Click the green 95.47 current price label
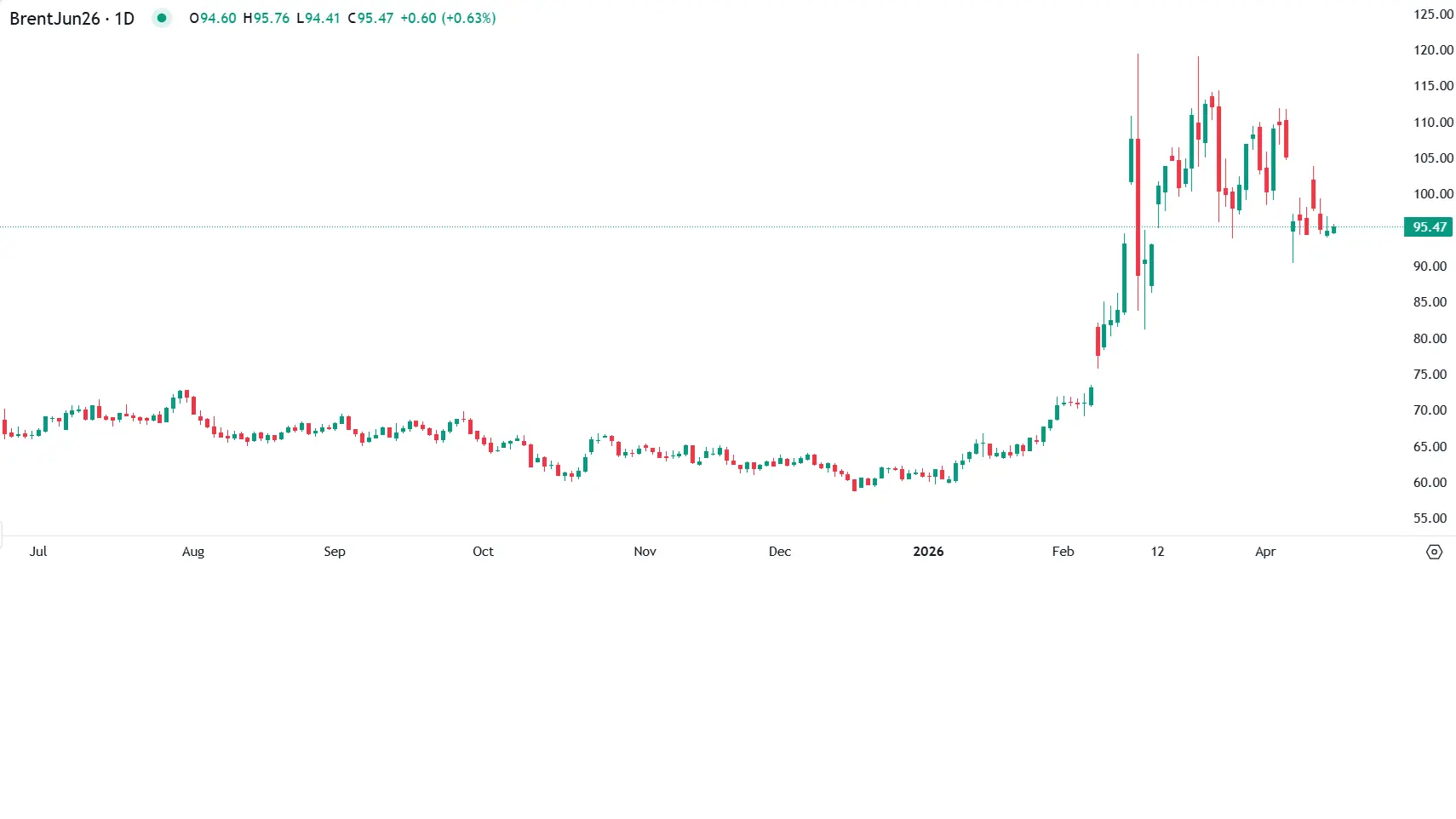This screenshot has height=819, width=1456. point(1429,227)
